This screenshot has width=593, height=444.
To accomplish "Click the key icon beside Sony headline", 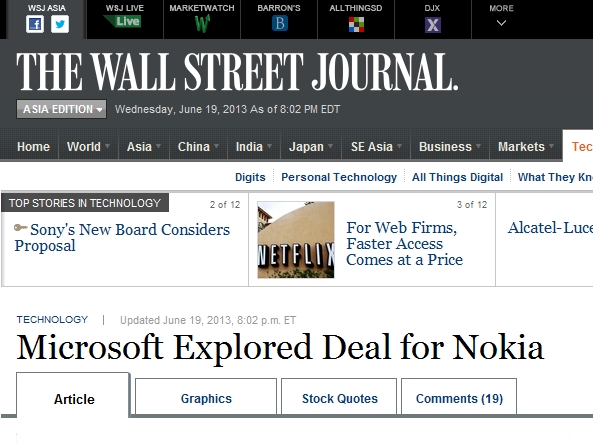I will (20, 227).
